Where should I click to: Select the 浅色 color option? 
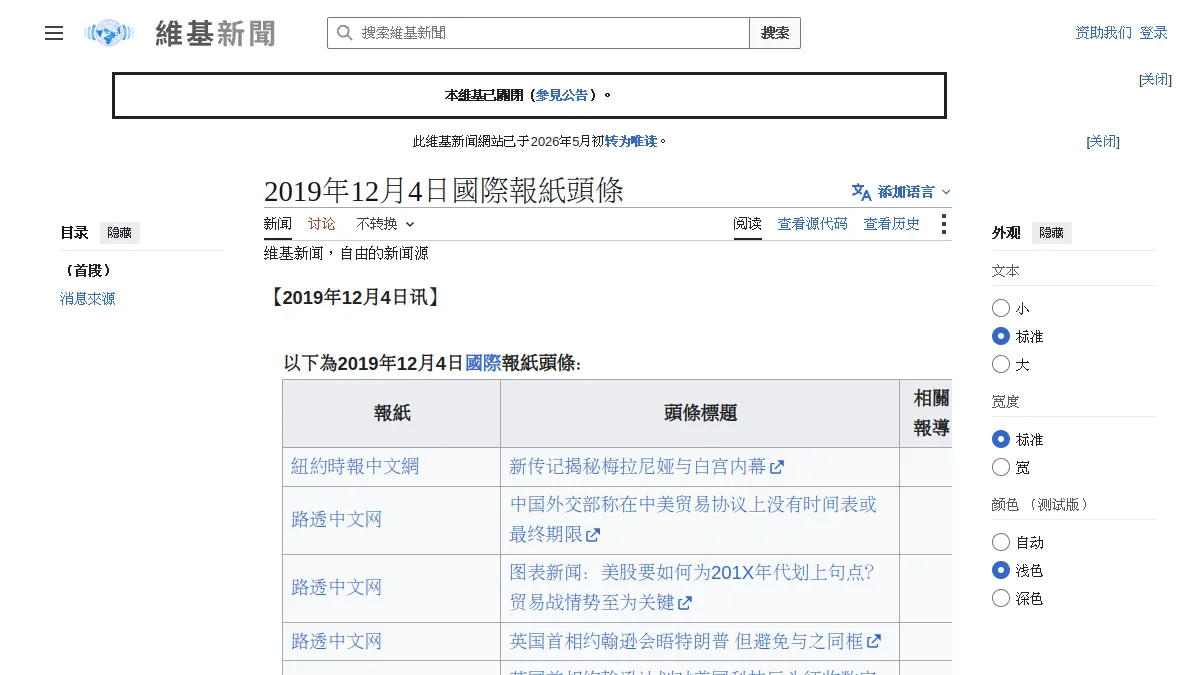pos(1001,570)
